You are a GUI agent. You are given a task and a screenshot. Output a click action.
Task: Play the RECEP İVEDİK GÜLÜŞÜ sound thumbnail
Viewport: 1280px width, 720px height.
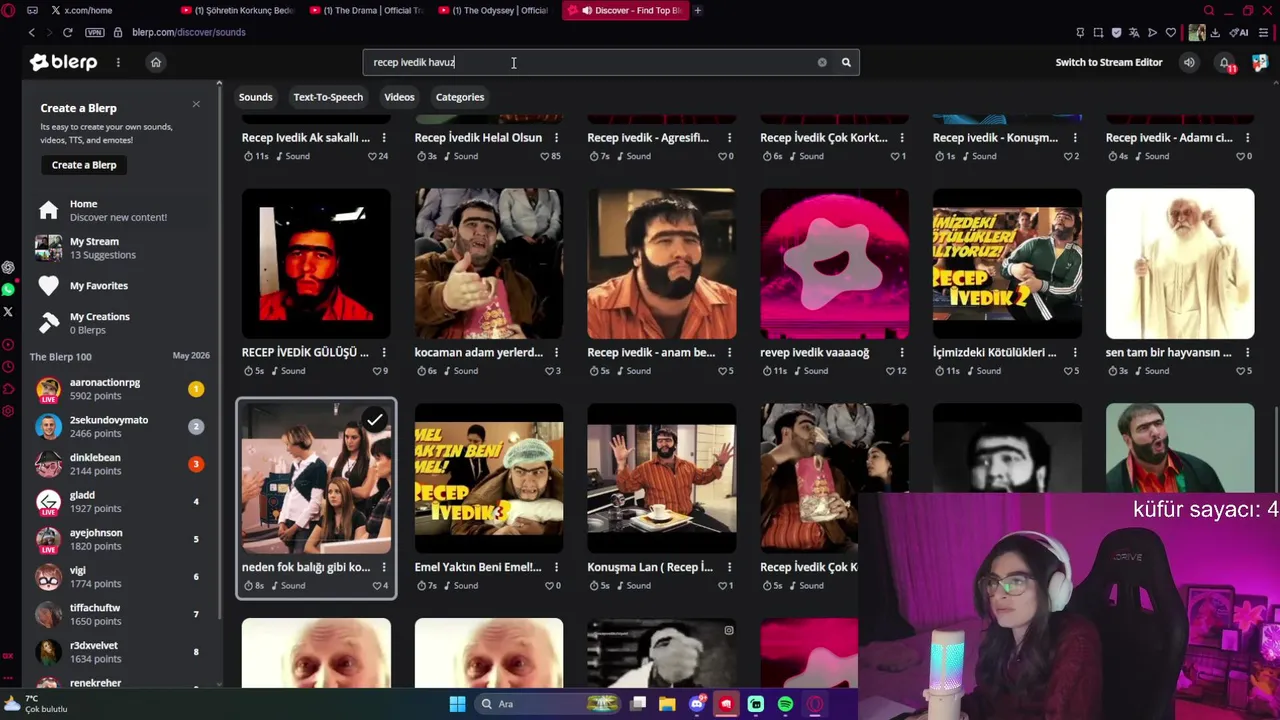[x=316, y=264]
